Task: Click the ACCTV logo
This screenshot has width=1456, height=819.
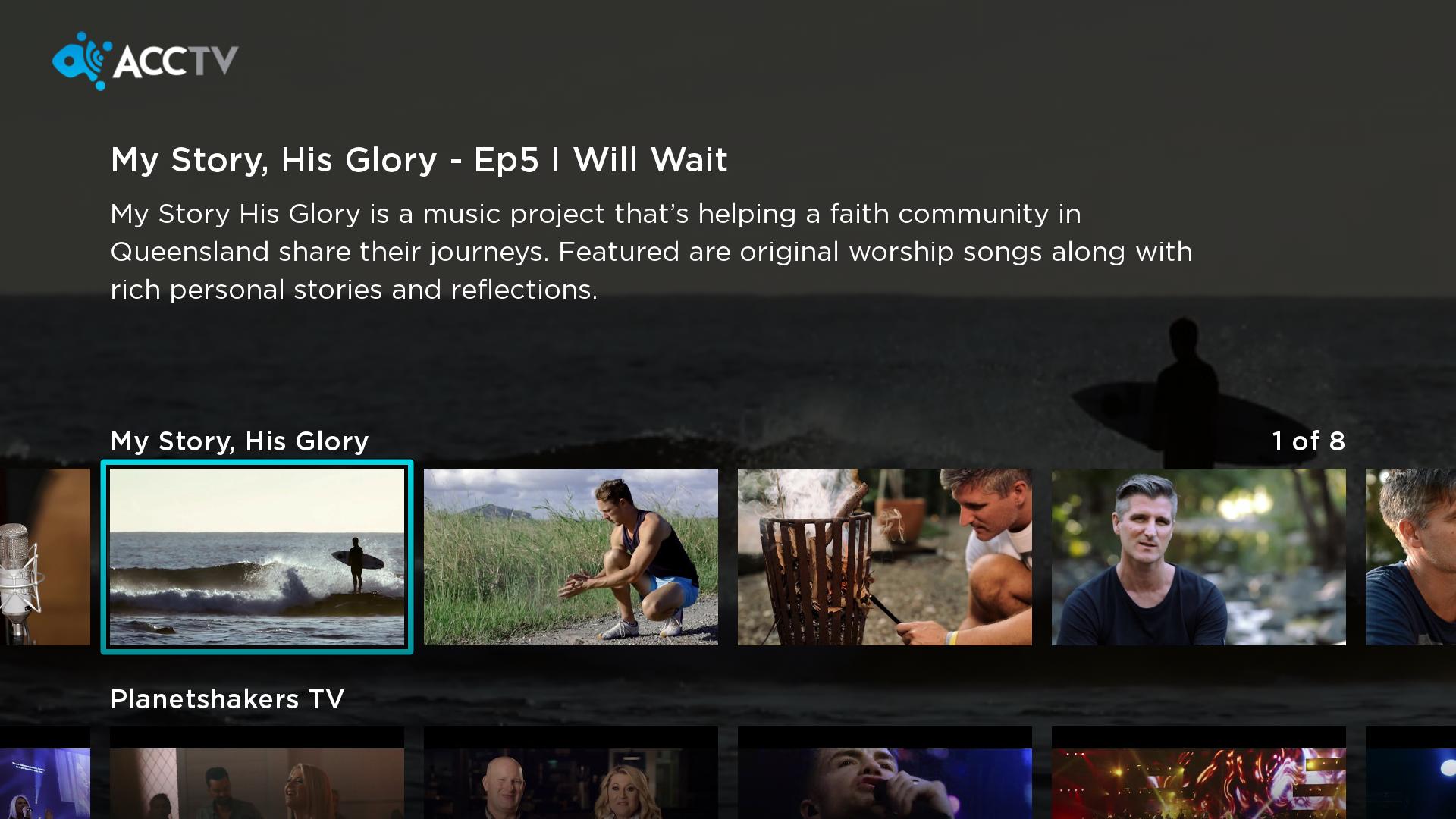Action: click(x=145, y=61)
